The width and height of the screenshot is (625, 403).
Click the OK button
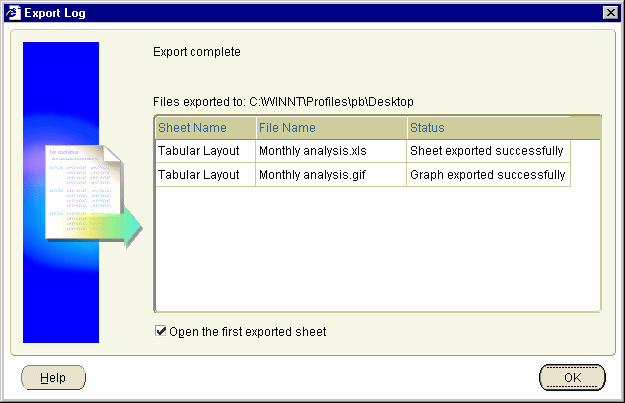[572, 377]
